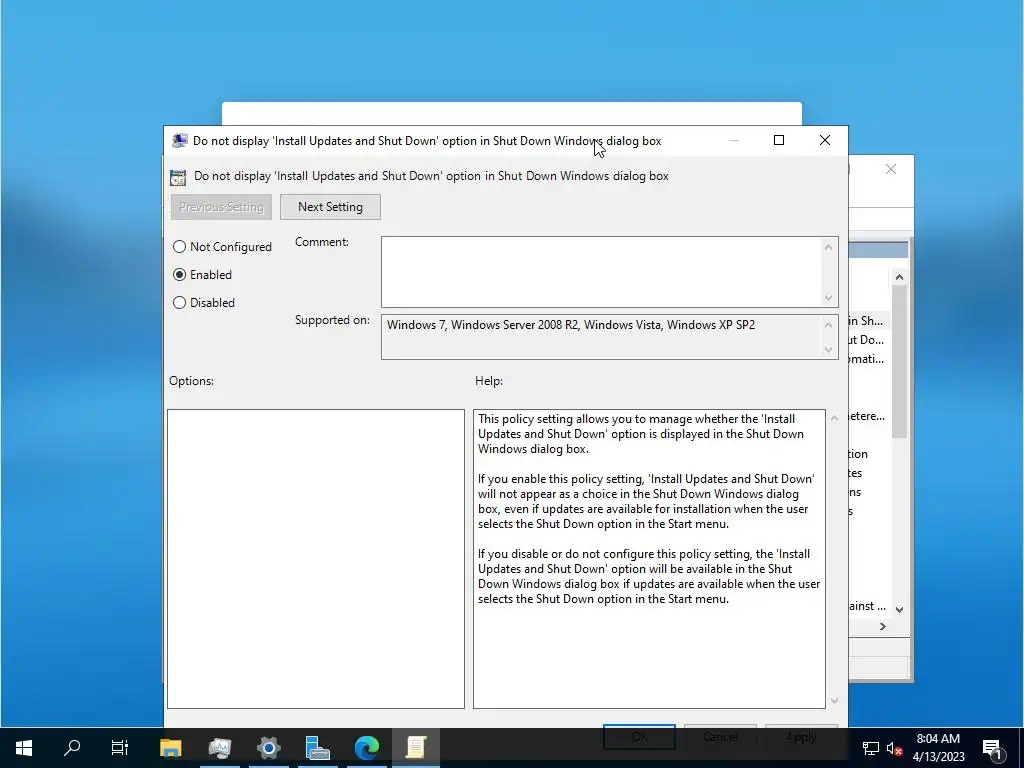Click the Supported on text field
1024x768 pixels.
601,337
